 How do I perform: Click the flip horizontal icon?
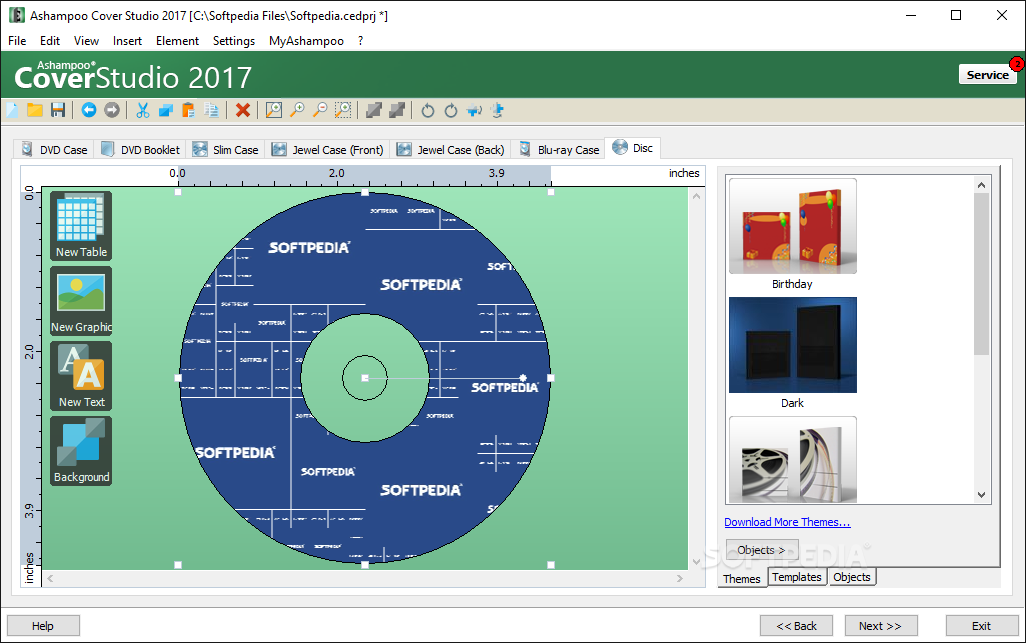click(474, 110)
